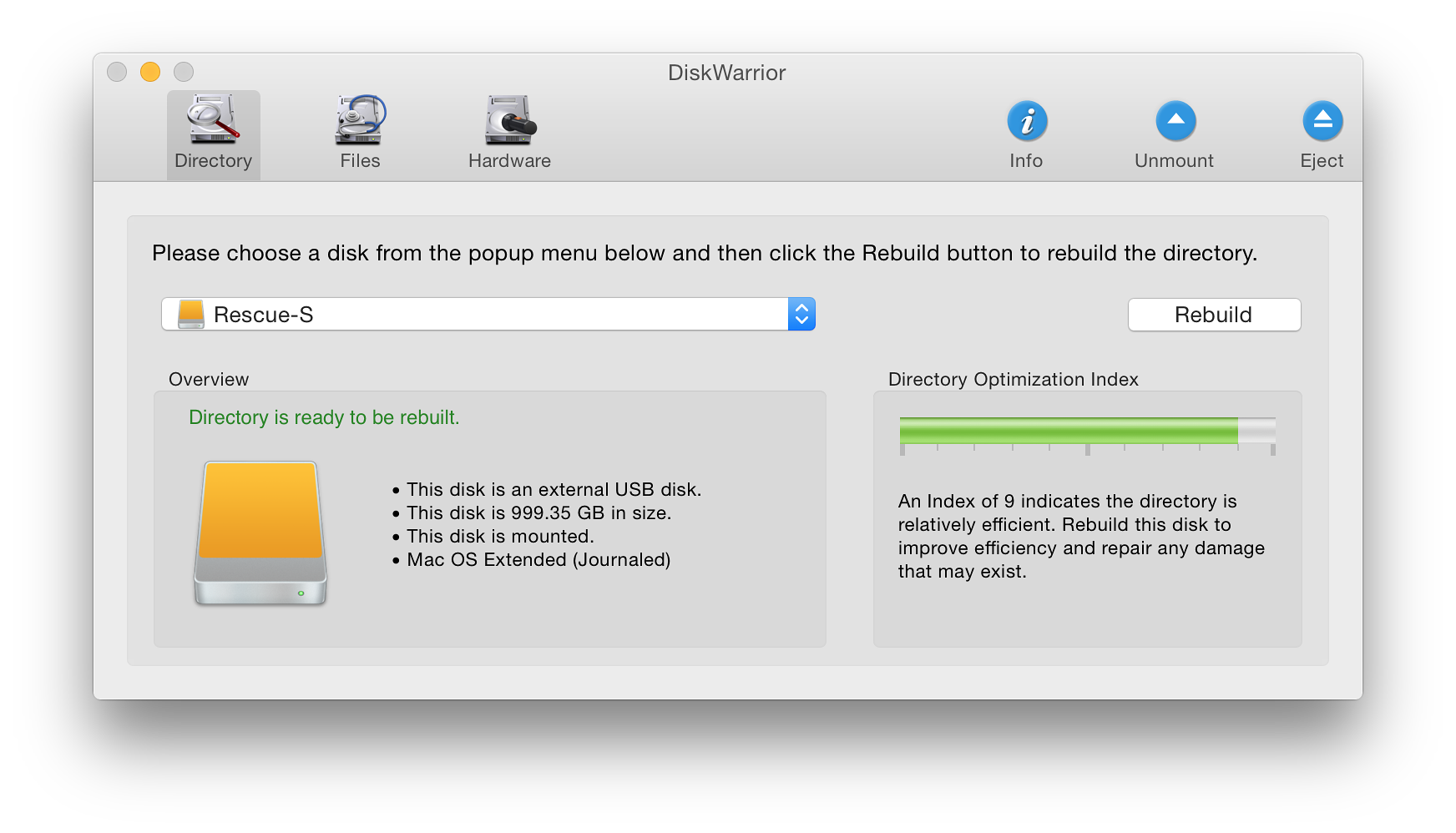
Task: Click the Overview section heading
Action: [x=209, y=379]
